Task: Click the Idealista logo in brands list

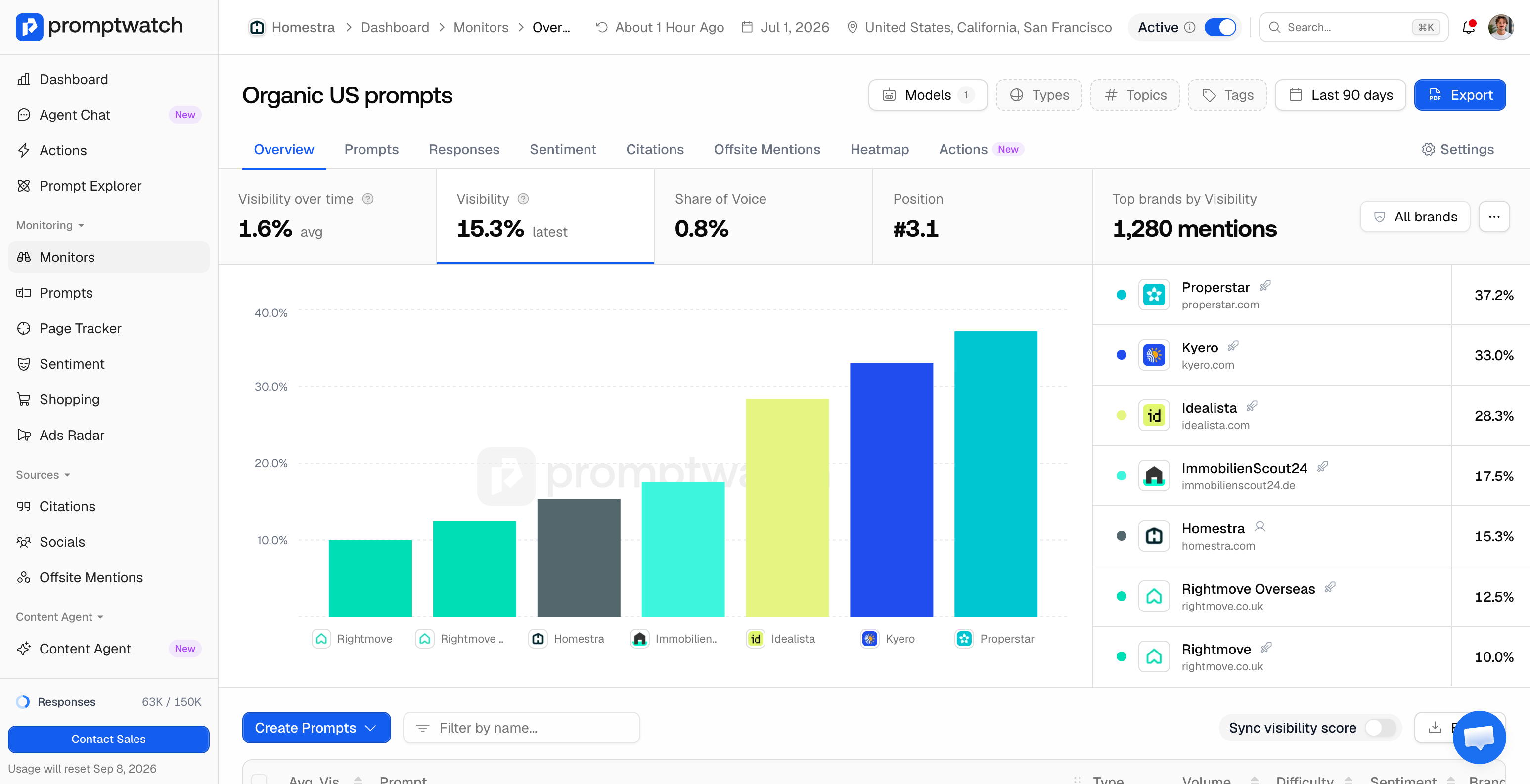Action: 1154,415
